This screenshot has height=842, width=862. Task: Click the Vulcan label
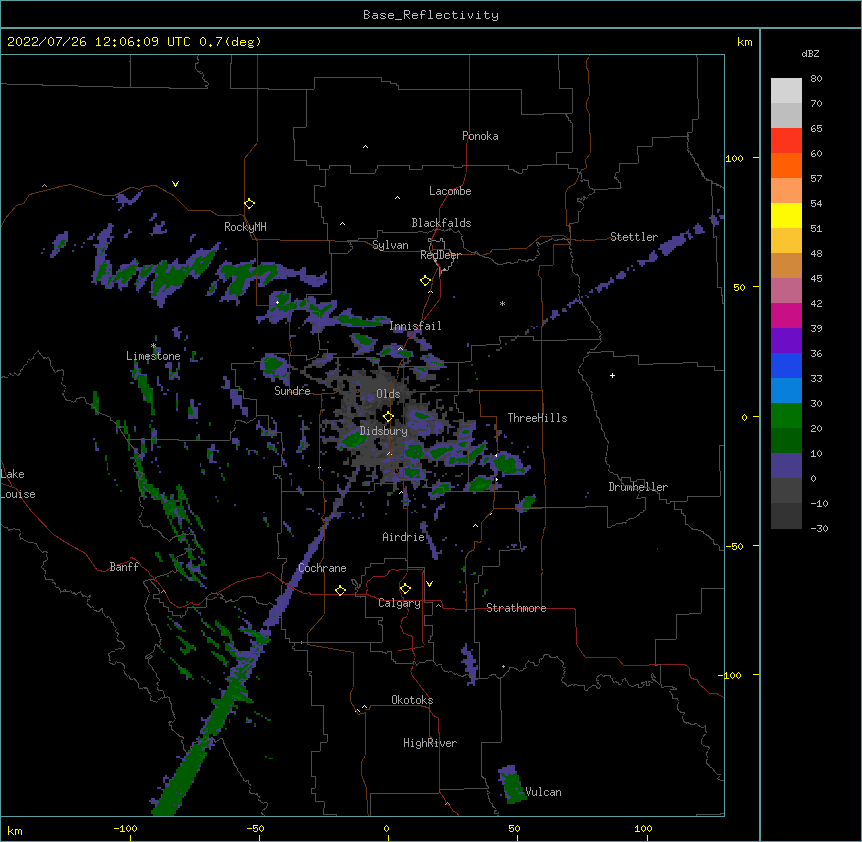point(543,792)
